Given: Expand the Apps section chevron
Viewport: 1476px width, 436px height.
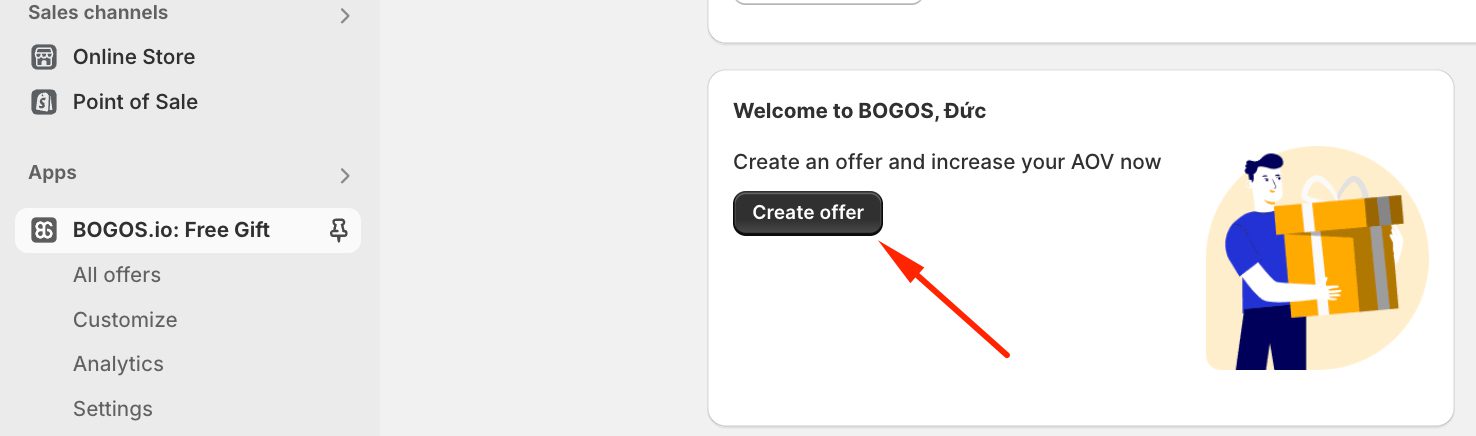Looking at the screenshot, I should pyautogui.click(x=345, y=176).
